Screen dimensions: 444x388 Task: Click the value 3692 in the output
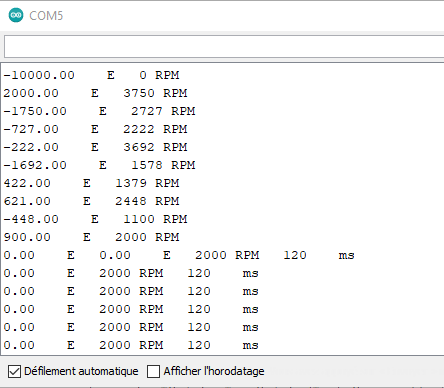click(x=139, y=147)
